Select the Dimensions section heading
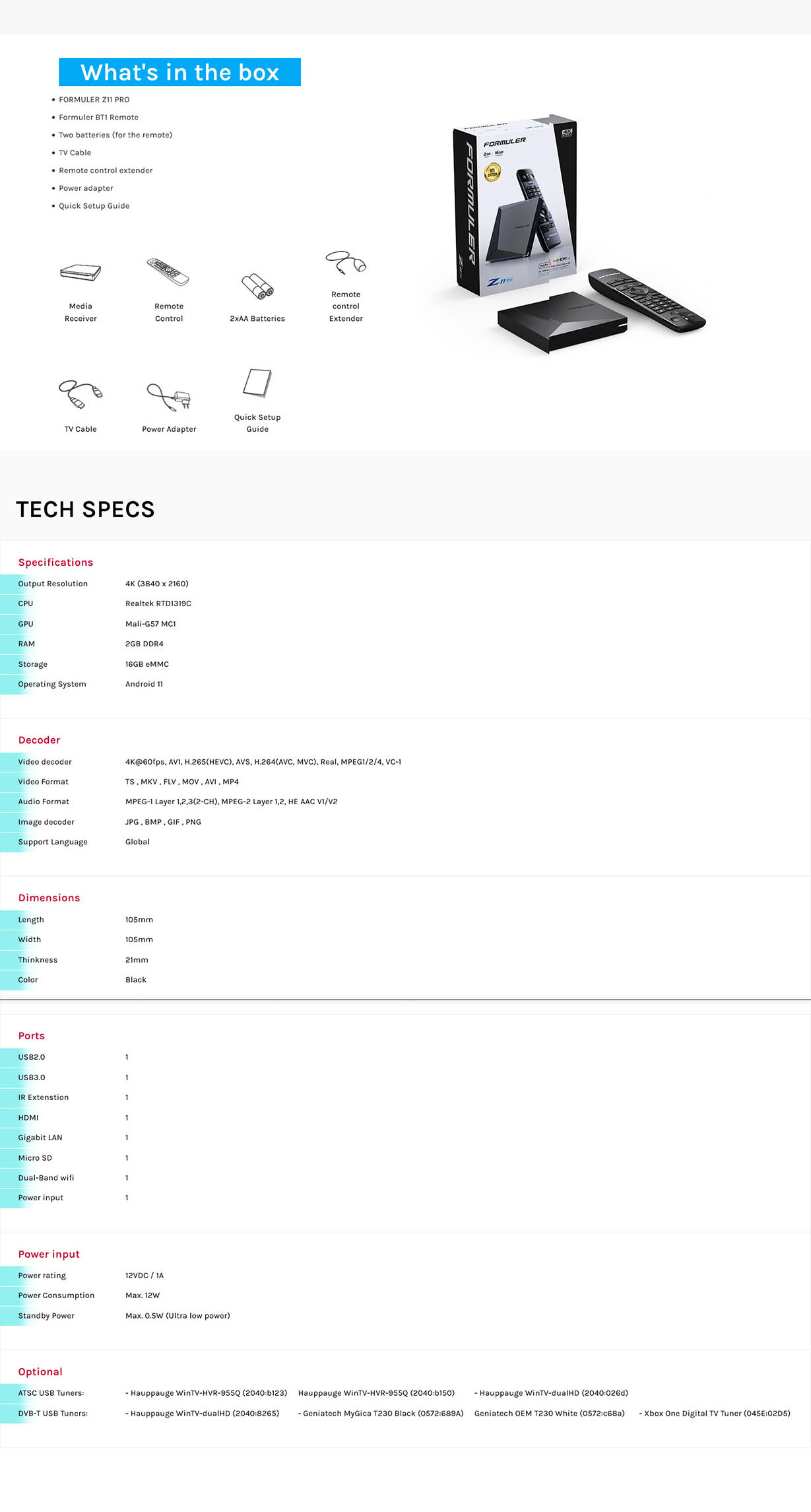The width and height of the screenshot is (811, 1512). (49, 898)
